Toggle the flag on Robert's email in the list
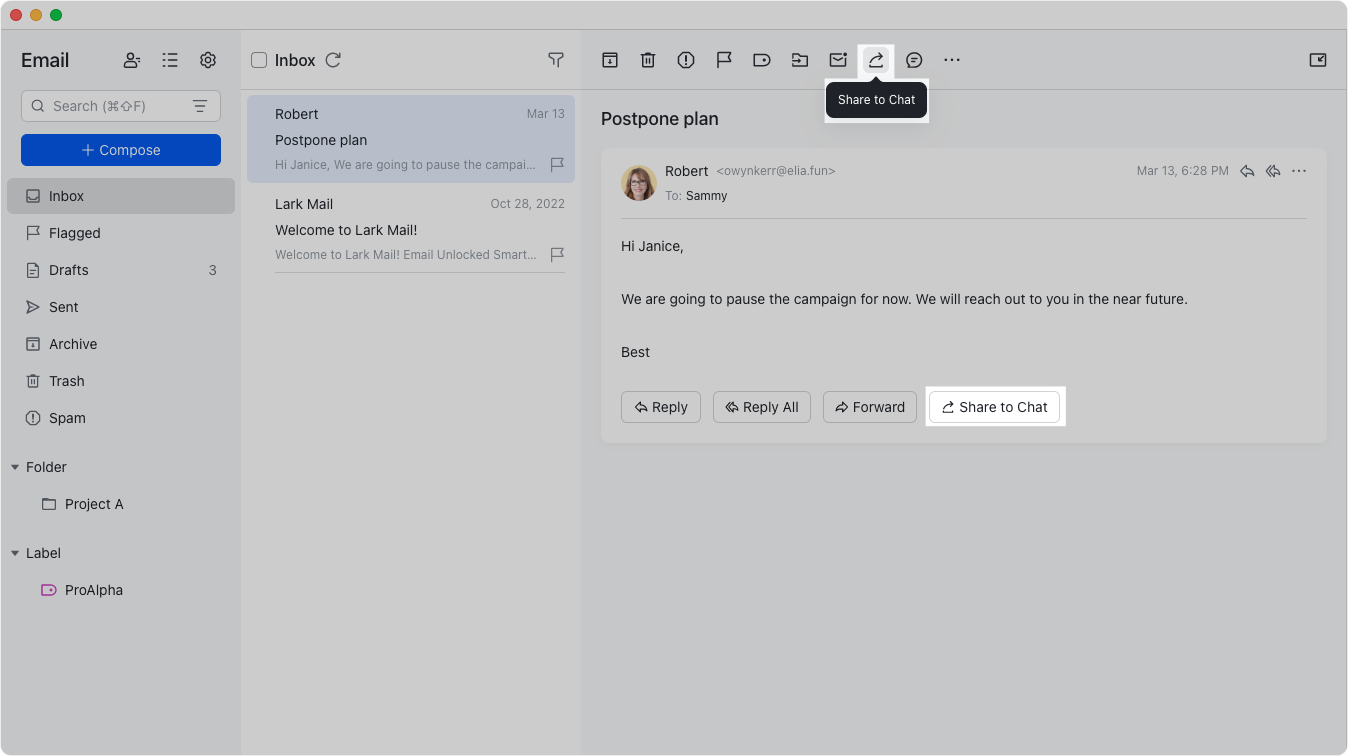The height and width of the screenshot is (756, 1348). pos(557,164)
